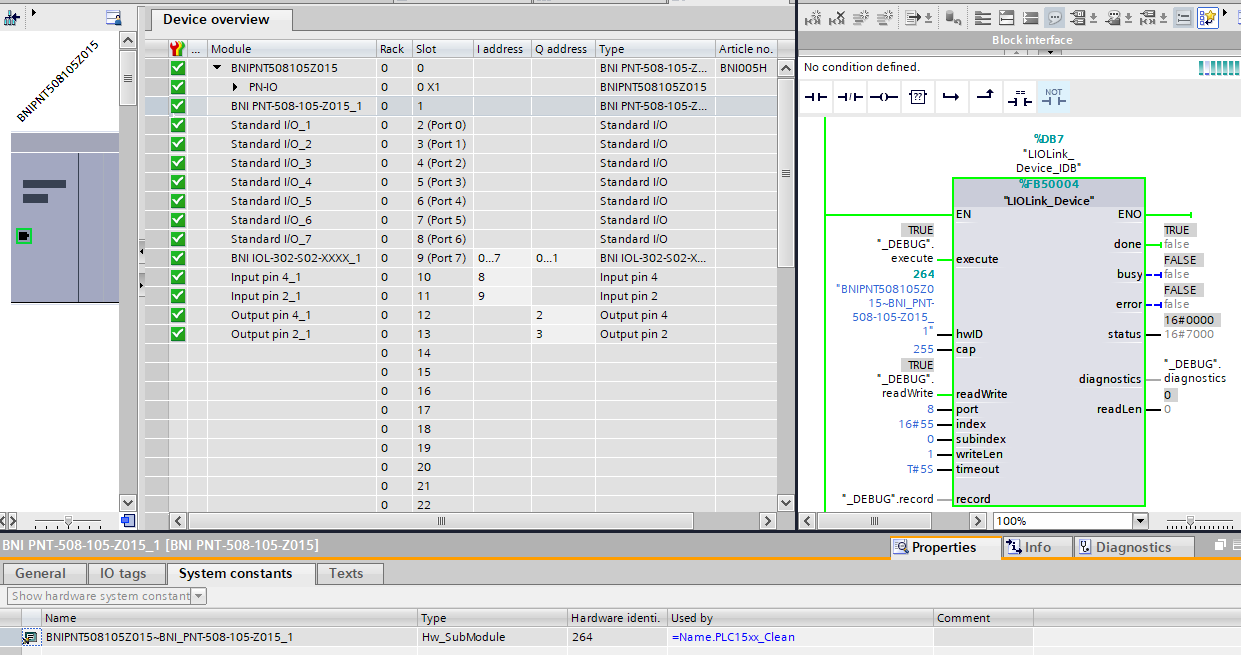Open the editor zoom percentage dropdown
The image size is (1241, 655).
[1139, 521]
